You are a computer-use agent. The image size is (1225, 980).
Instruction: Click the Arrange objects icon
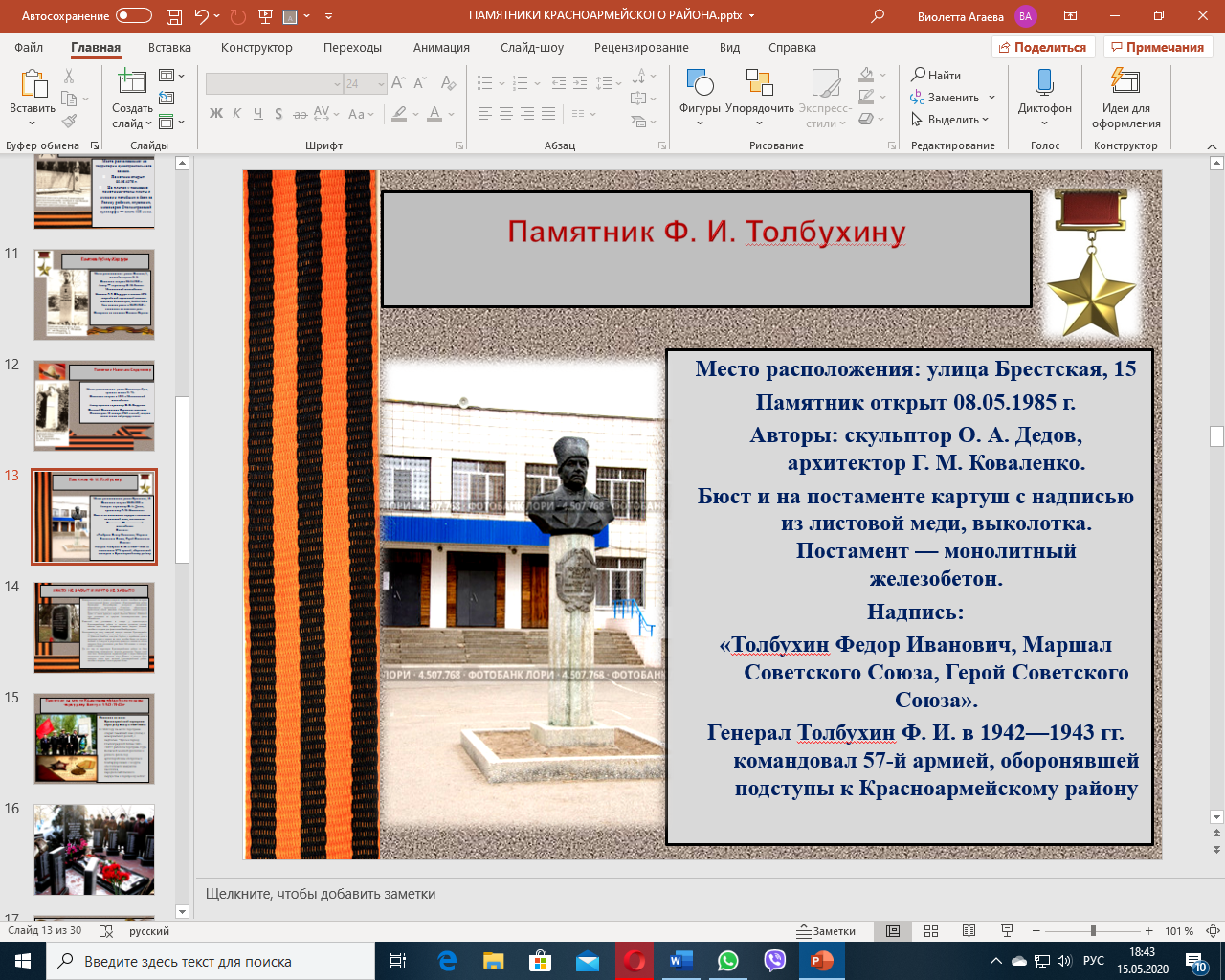point(759,84)
